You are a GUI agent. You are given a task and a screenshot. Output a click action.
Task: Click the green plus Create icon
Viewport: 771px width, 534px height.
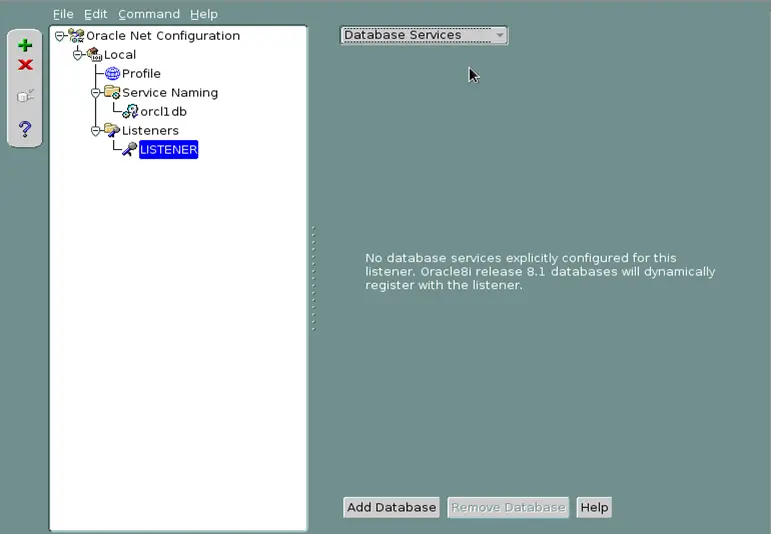[25, 46]
